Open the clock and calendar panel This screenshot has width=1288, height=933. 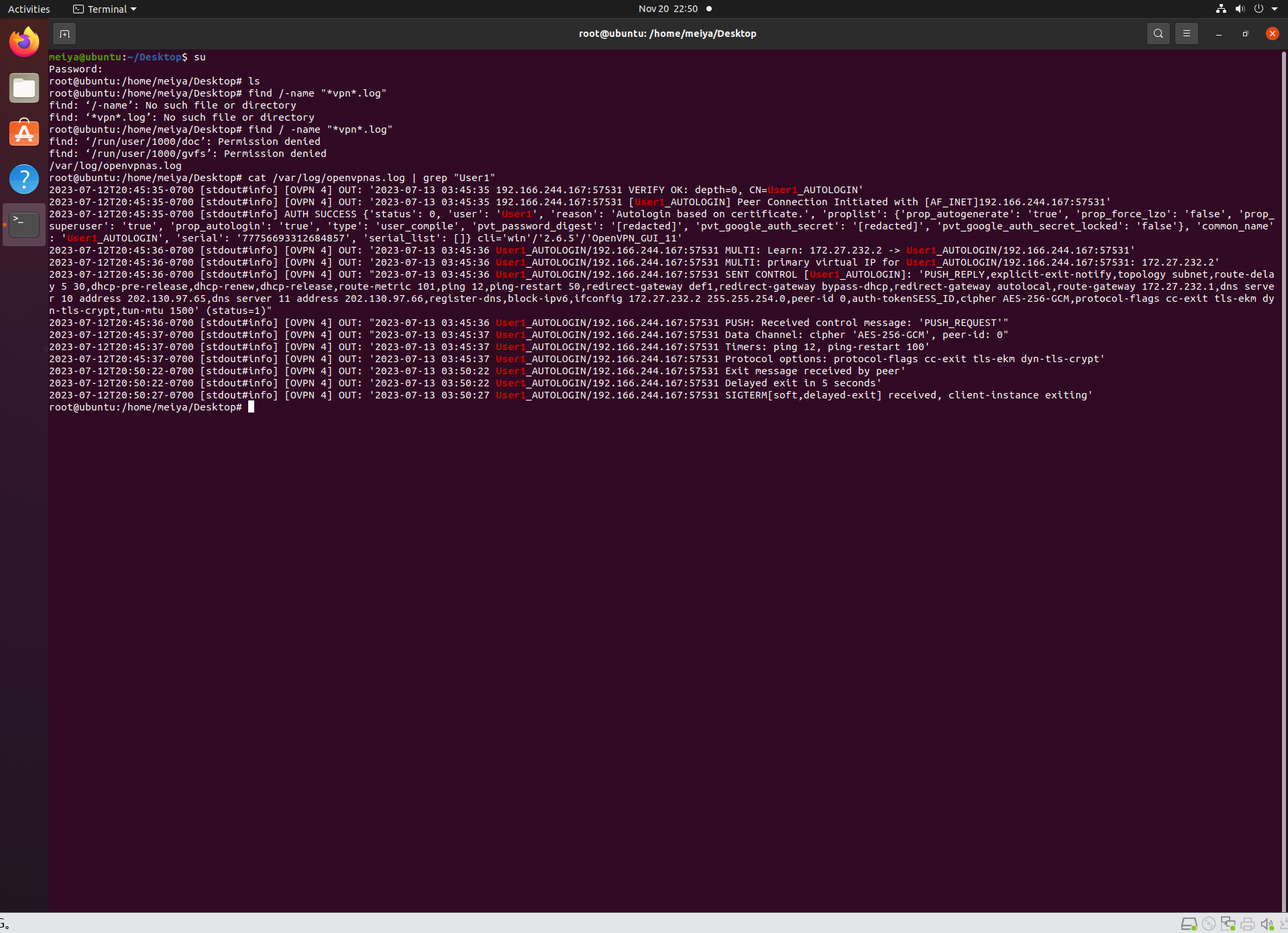(x=667, y=9)
